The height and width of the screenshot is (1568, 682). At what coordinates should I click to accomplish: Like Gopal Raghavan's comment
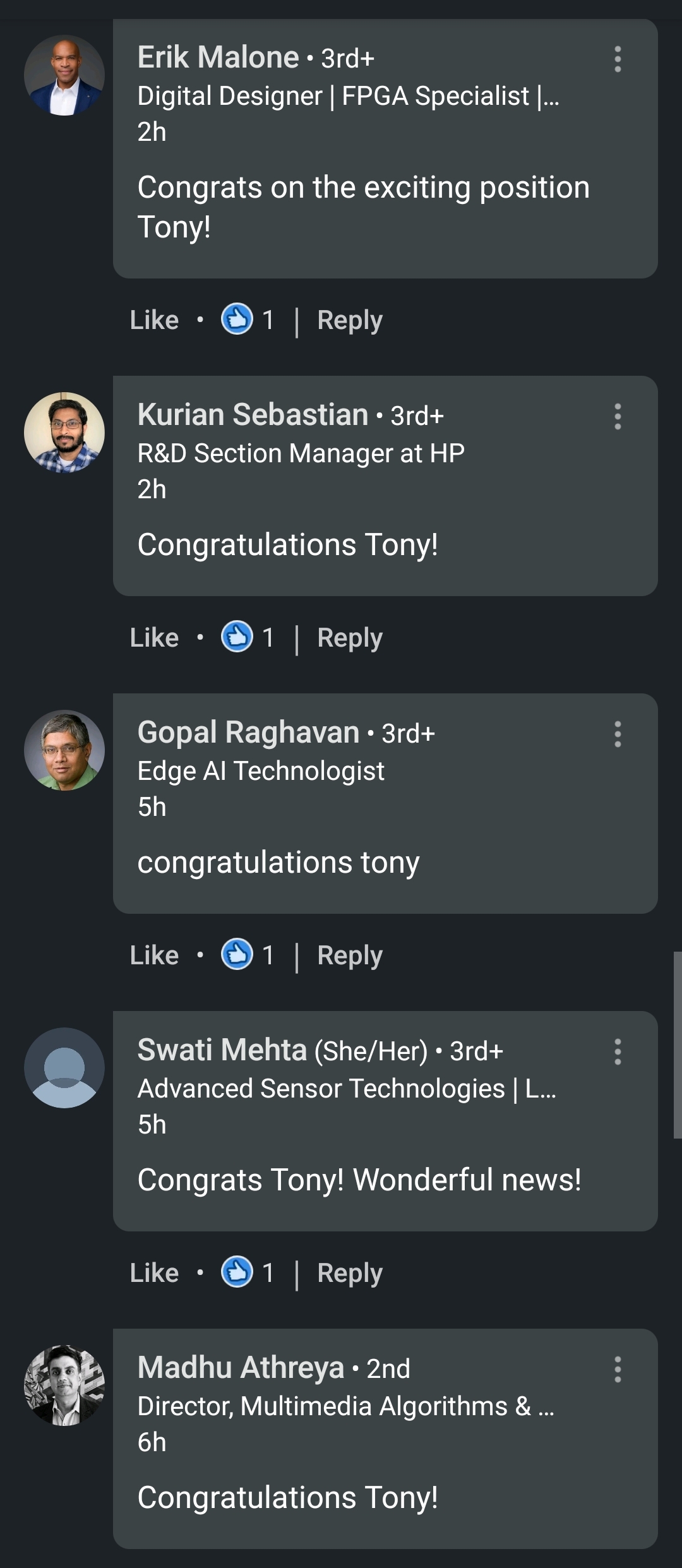154,955
